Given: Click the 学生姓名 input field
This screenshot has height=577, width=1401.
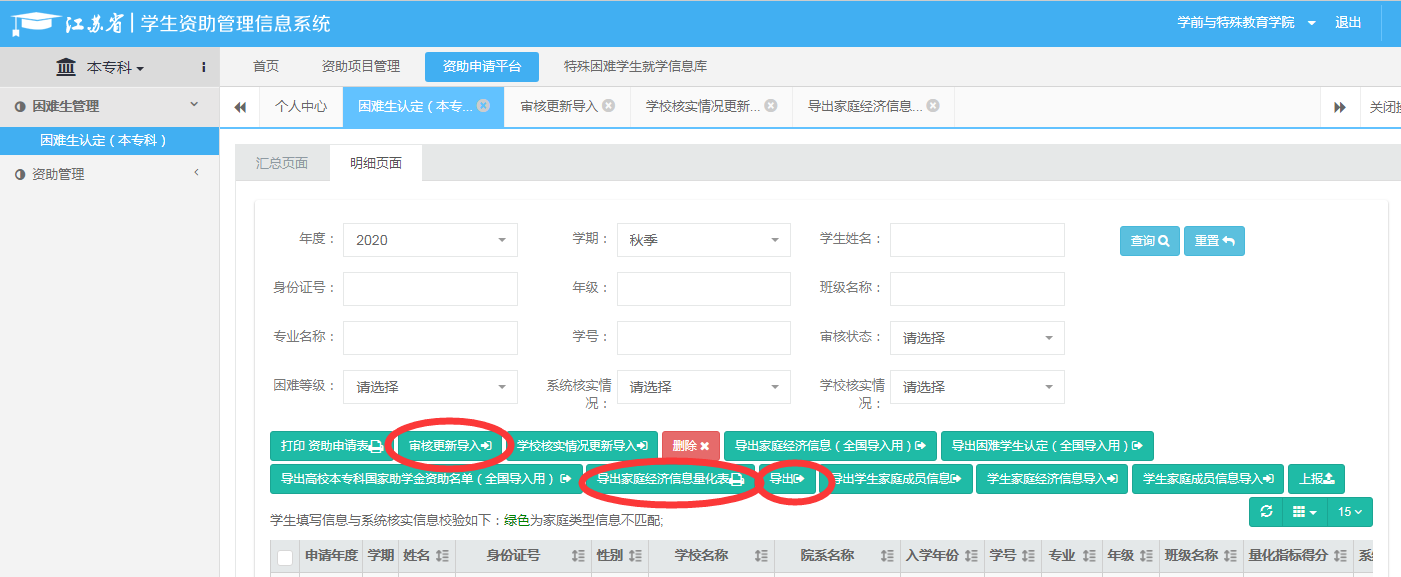Looking at the screenshot, I should 976,240.
